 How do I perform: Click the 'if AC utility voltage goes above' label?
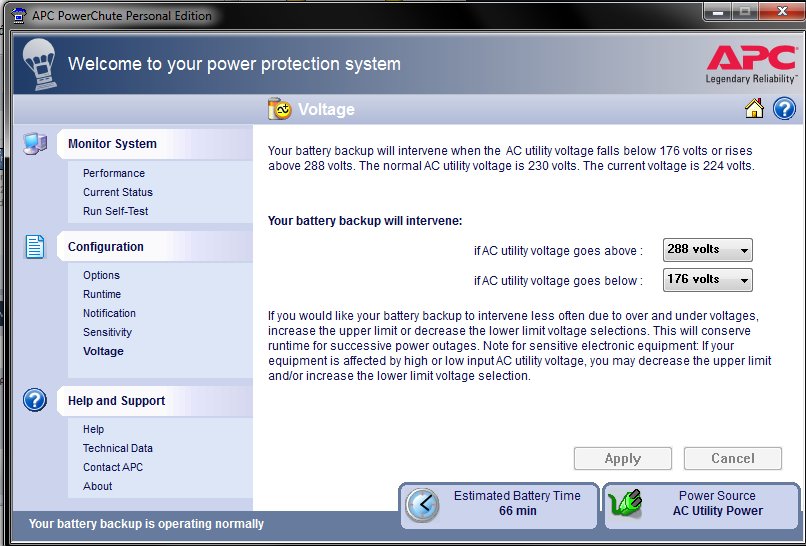[x=558, y=251]
